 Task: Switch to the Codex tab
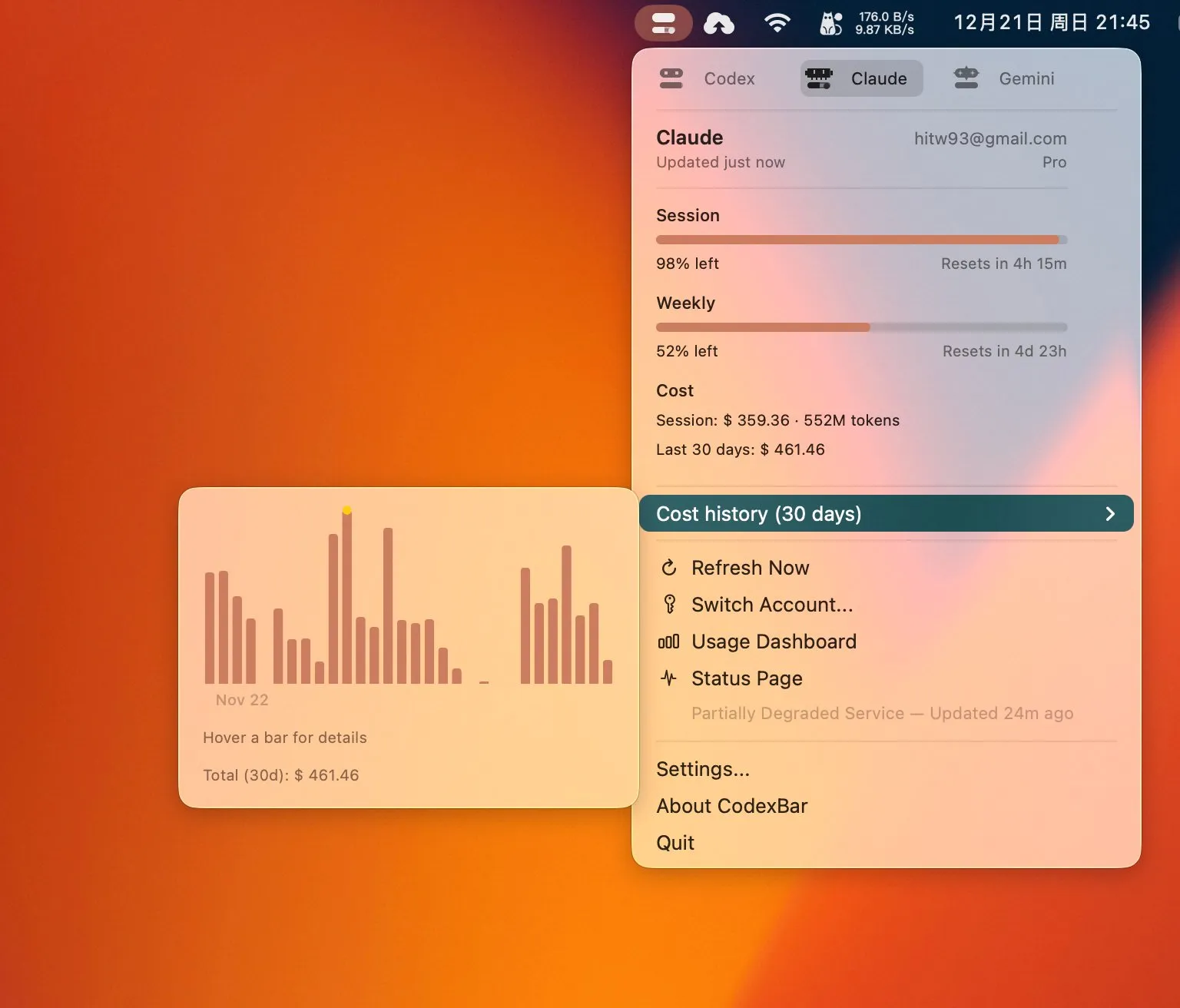pos(708,78)
